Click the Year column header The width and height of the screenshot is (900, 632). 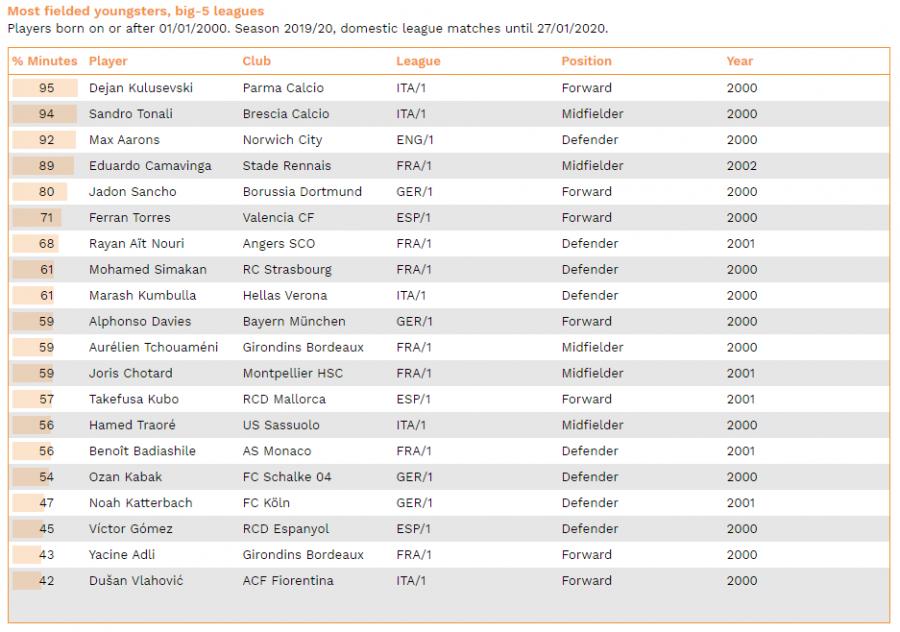coord(740,61)
